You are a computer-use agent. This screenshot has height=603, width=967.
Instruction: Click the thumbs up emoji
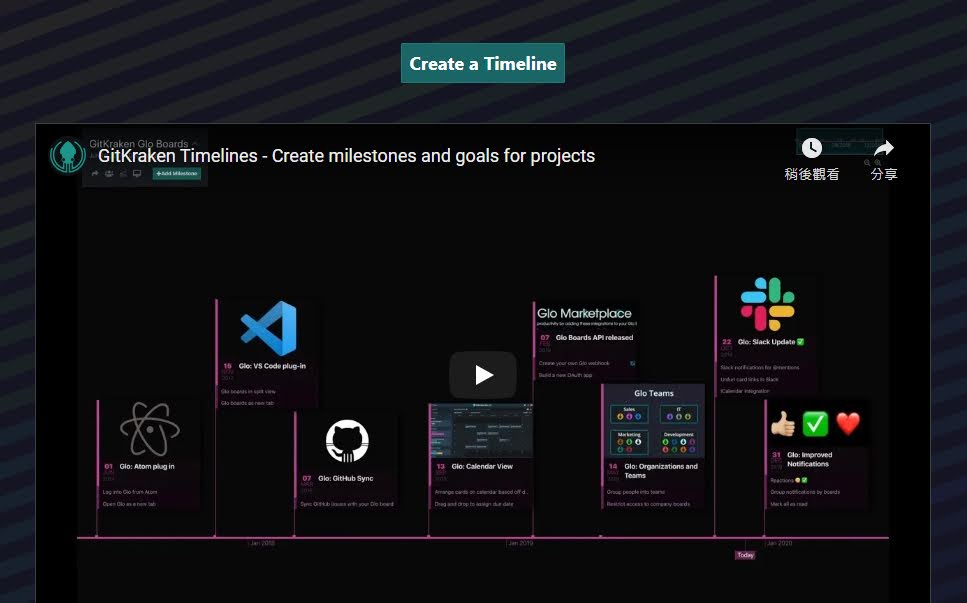783,424
